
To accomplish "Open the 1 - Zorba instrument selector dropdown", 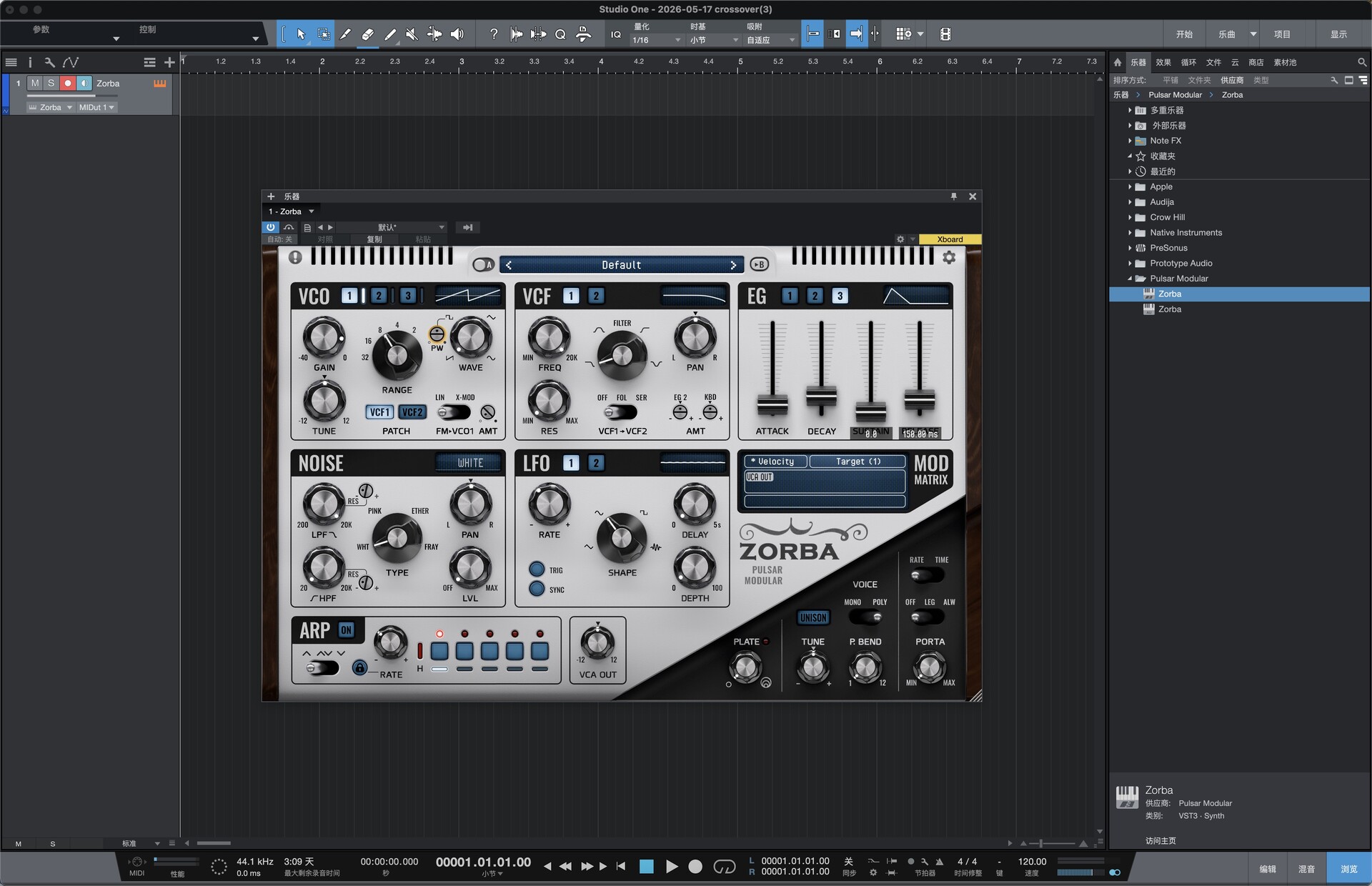I will pos(291,211).
